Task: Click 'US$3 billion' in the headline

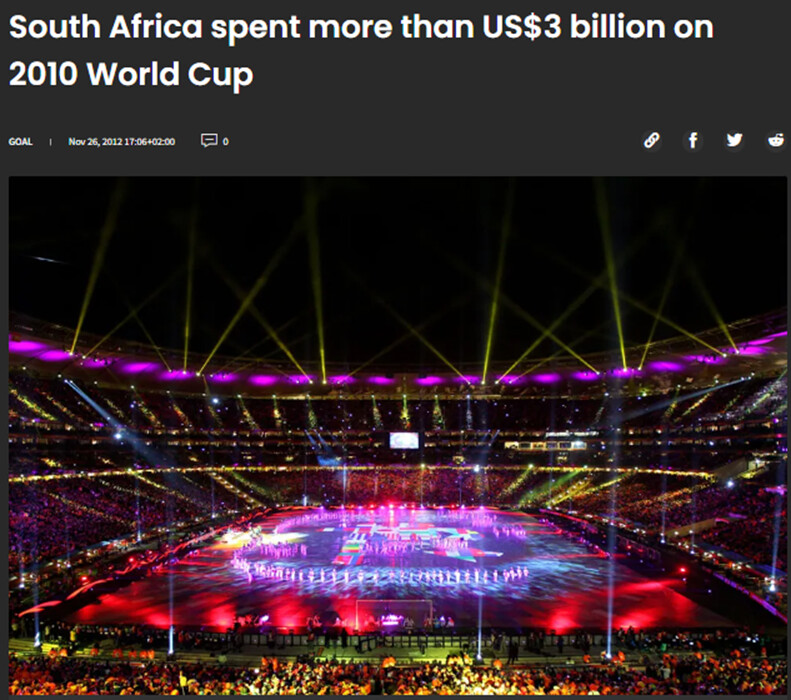Action: 533,28
